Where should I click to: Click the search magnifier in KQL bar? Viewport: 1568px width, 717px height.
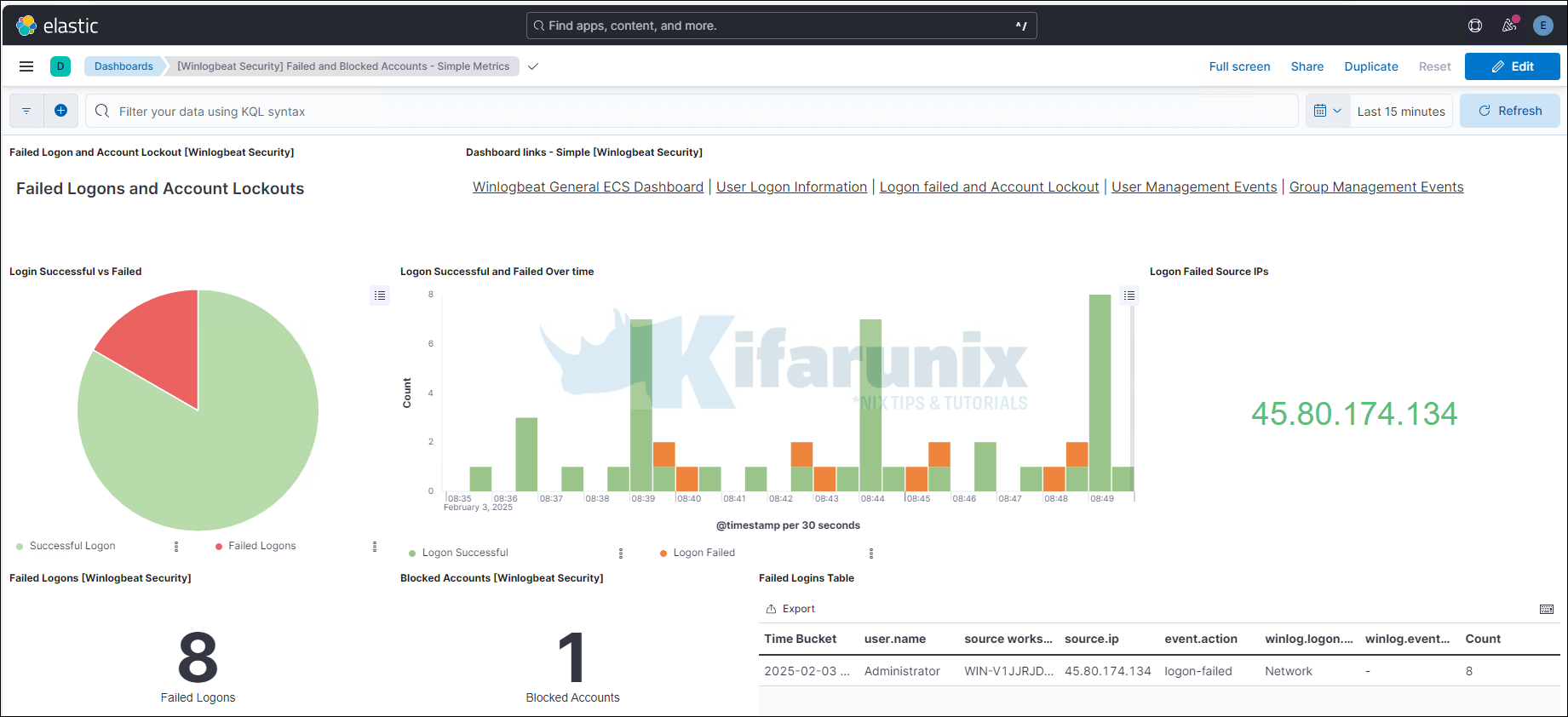pyautogui.click(x=102, y=111)
